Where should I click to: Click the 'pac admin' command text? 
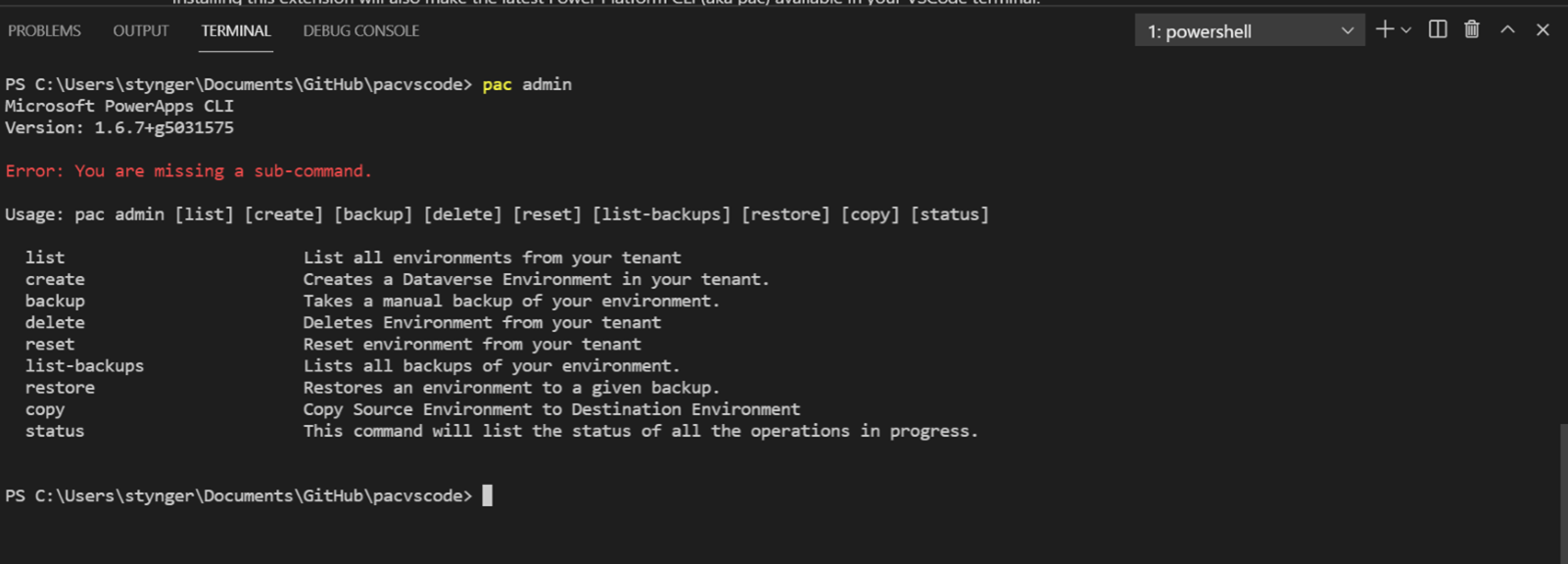tap(527, 84)
